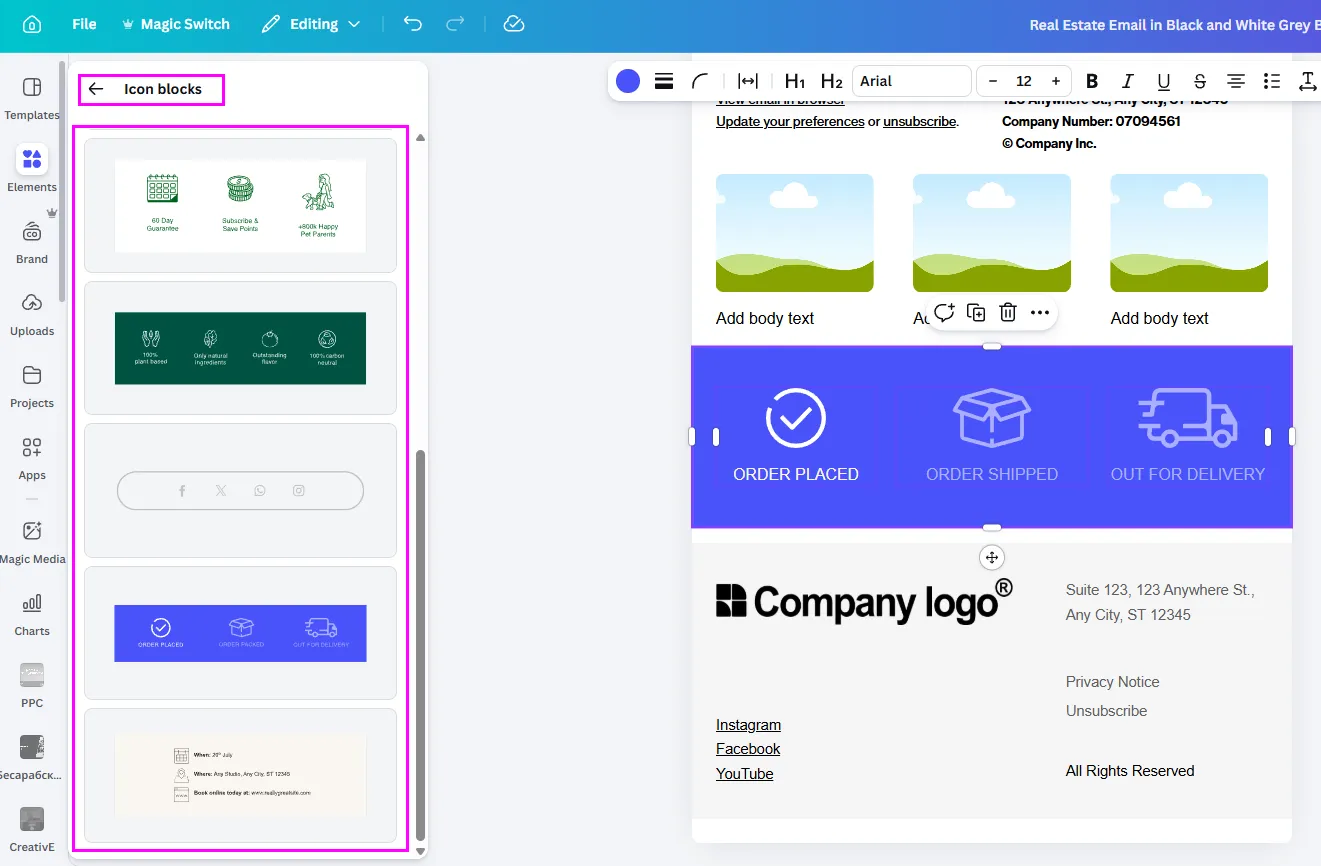The image size is (1321, 866).
Task: Open the Magic Switch menu
Action: click(x=175, y=24)
